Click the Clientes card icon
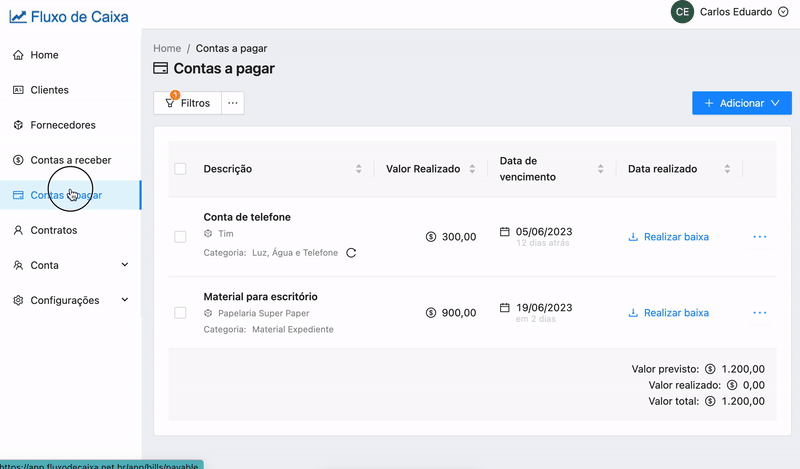The width and height of the screenshot is (800, 469). coord(18,90)
